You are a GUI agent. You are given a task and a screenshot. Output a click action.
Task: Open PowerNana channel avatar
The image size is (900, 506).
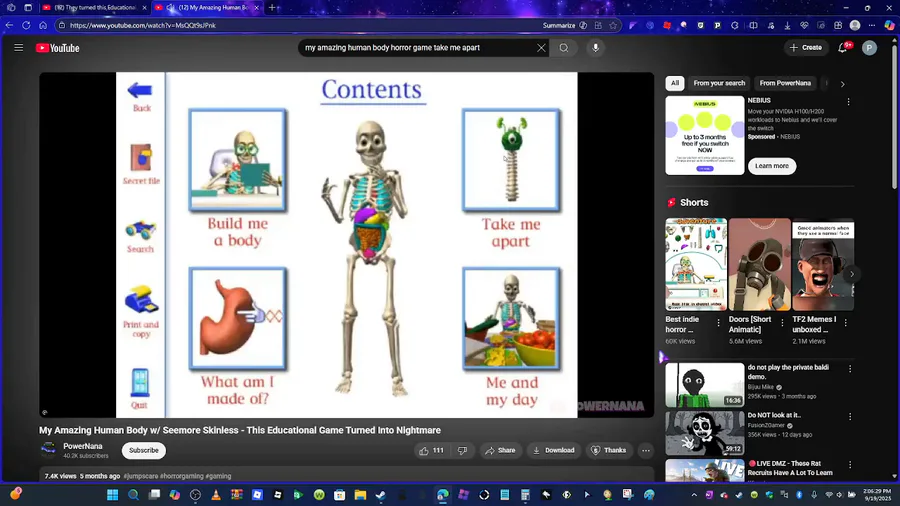click(49, 450)
